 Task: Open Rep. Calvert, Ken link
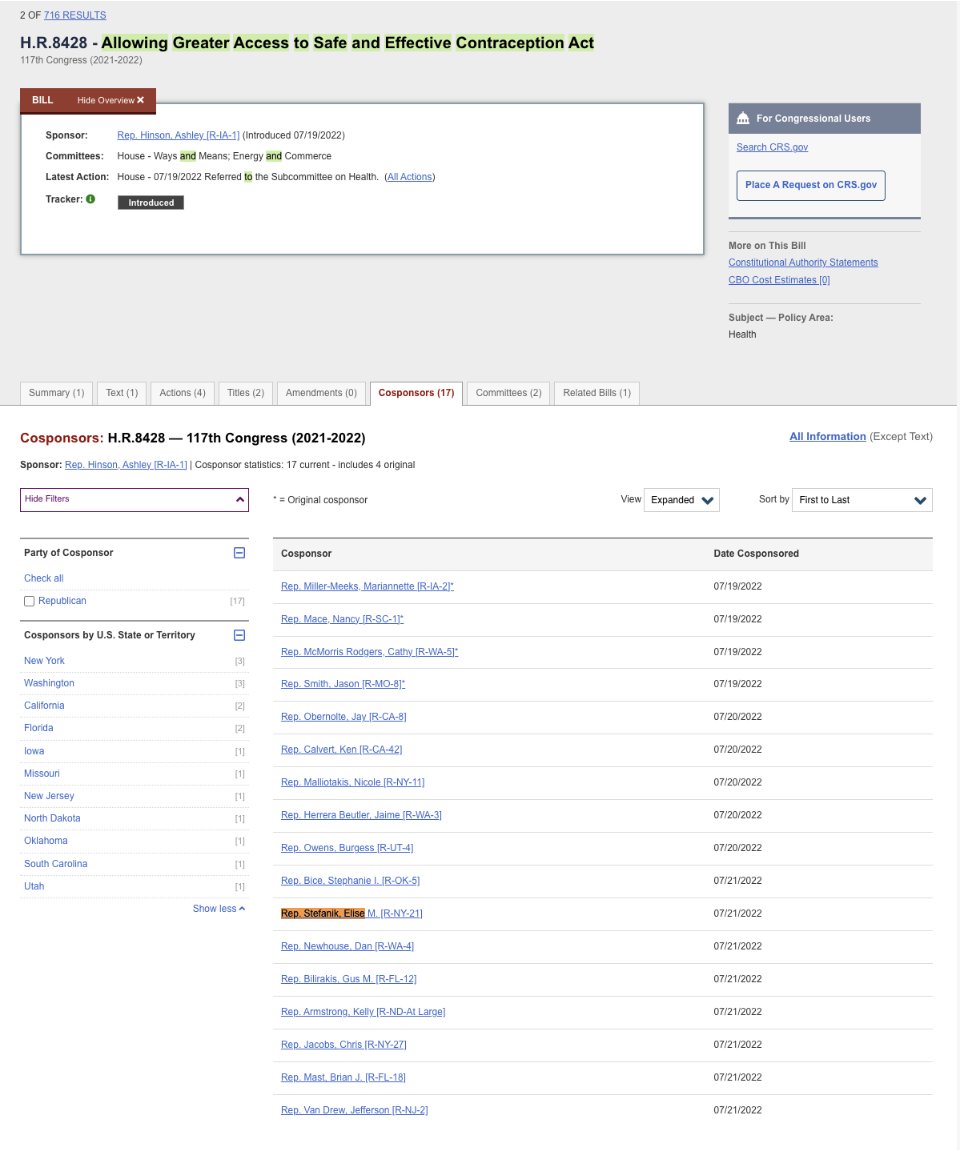(x=342, y=750)
